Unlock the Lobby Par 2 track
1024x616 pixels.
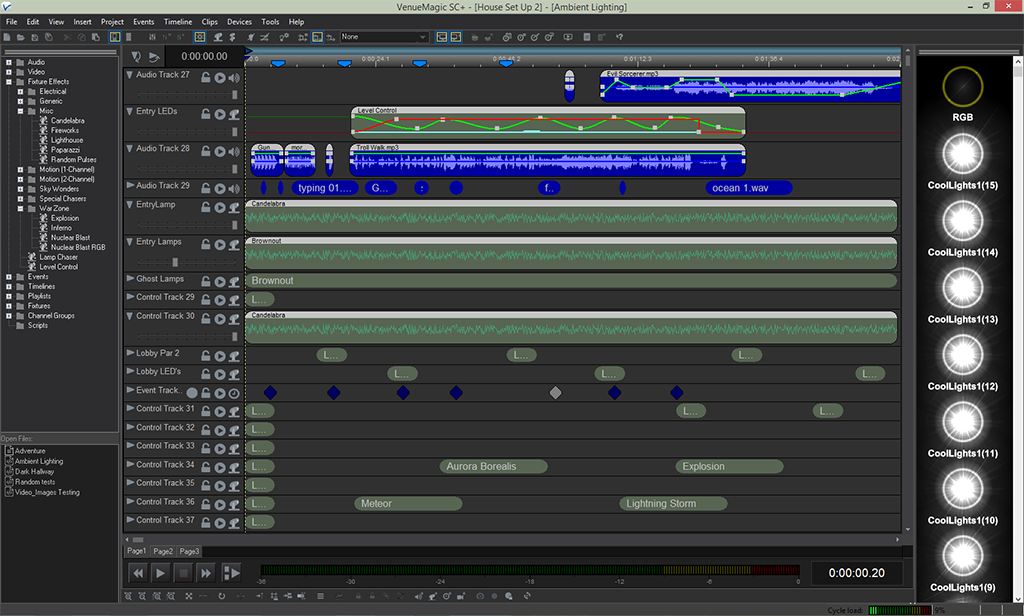point(206,356)
